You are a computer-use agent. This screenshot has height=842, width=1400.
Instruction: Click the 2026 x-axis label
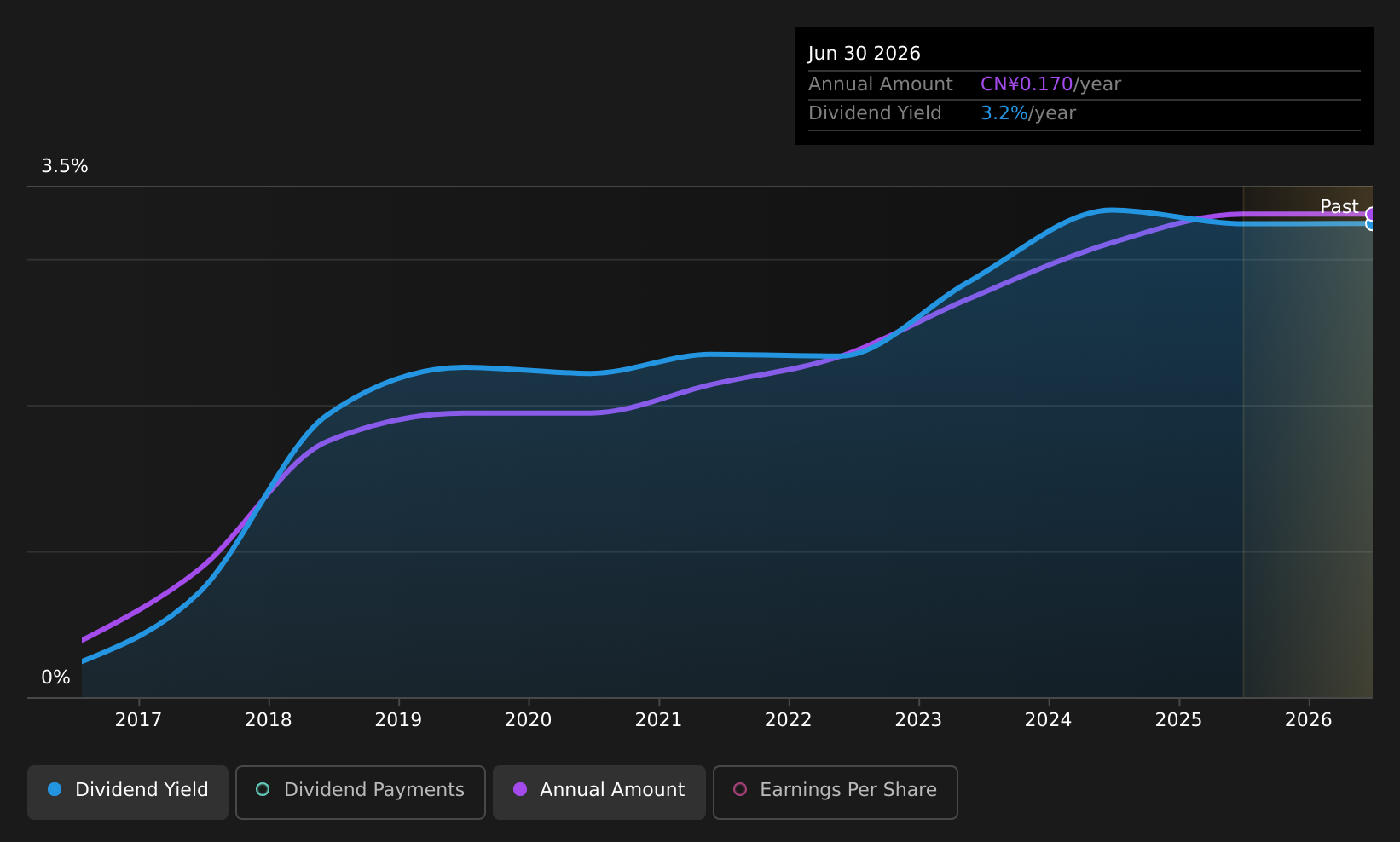tap(1309, 720)
